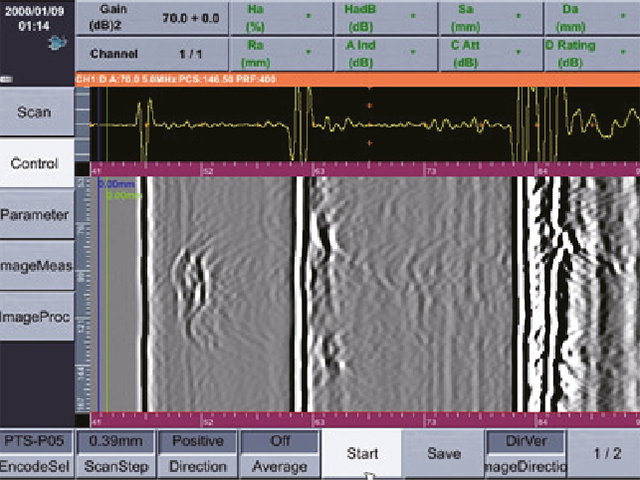Viewport: 640px width, 480px height.
Task: Click the battery indicator icon
Action: [x=6, y=79]
